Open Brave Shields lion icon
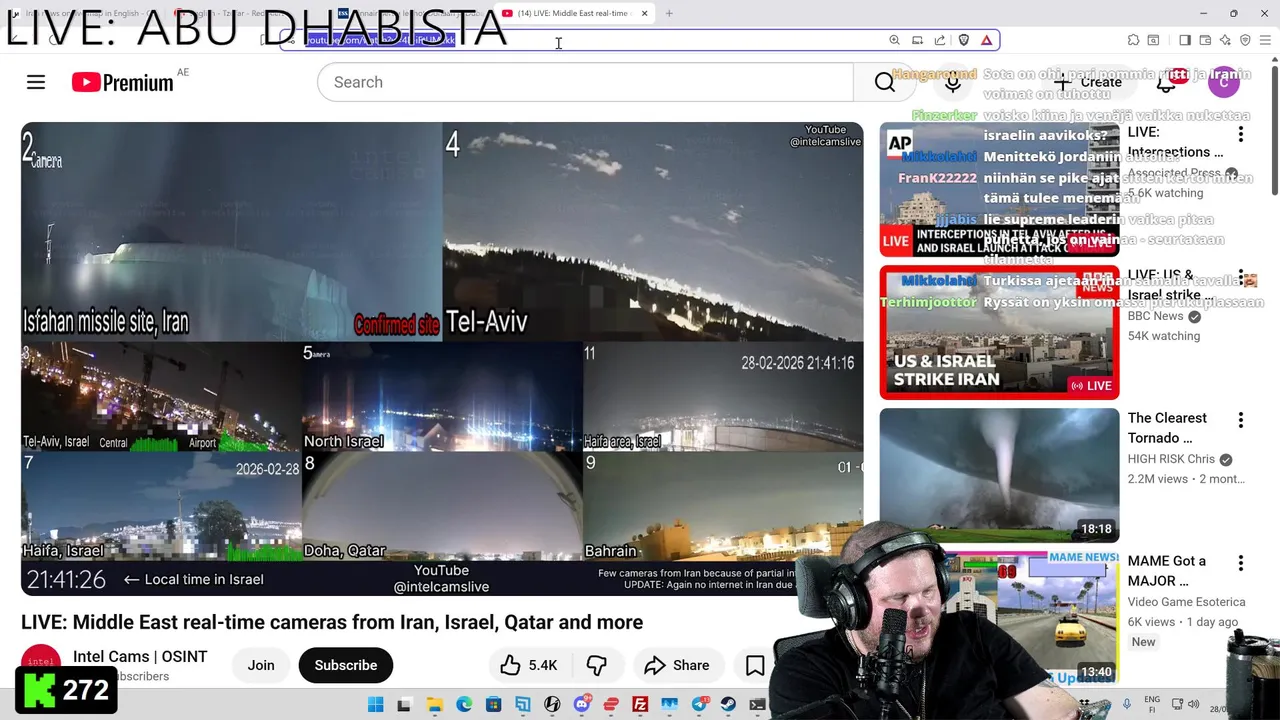Screen dimensions: 1280x720 coord(963,40)
